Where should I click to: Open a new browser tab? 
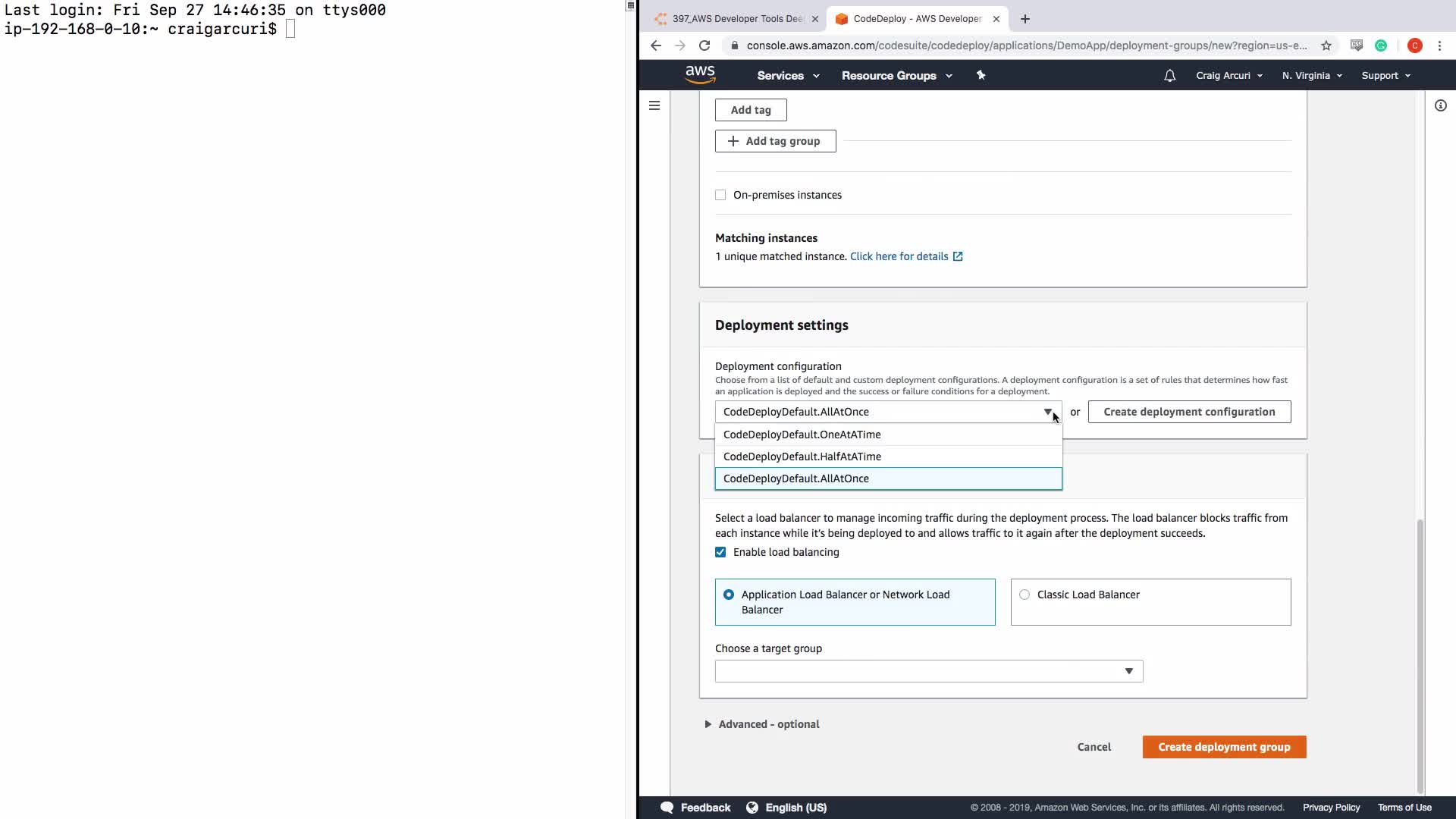(x=1025, y=19)
